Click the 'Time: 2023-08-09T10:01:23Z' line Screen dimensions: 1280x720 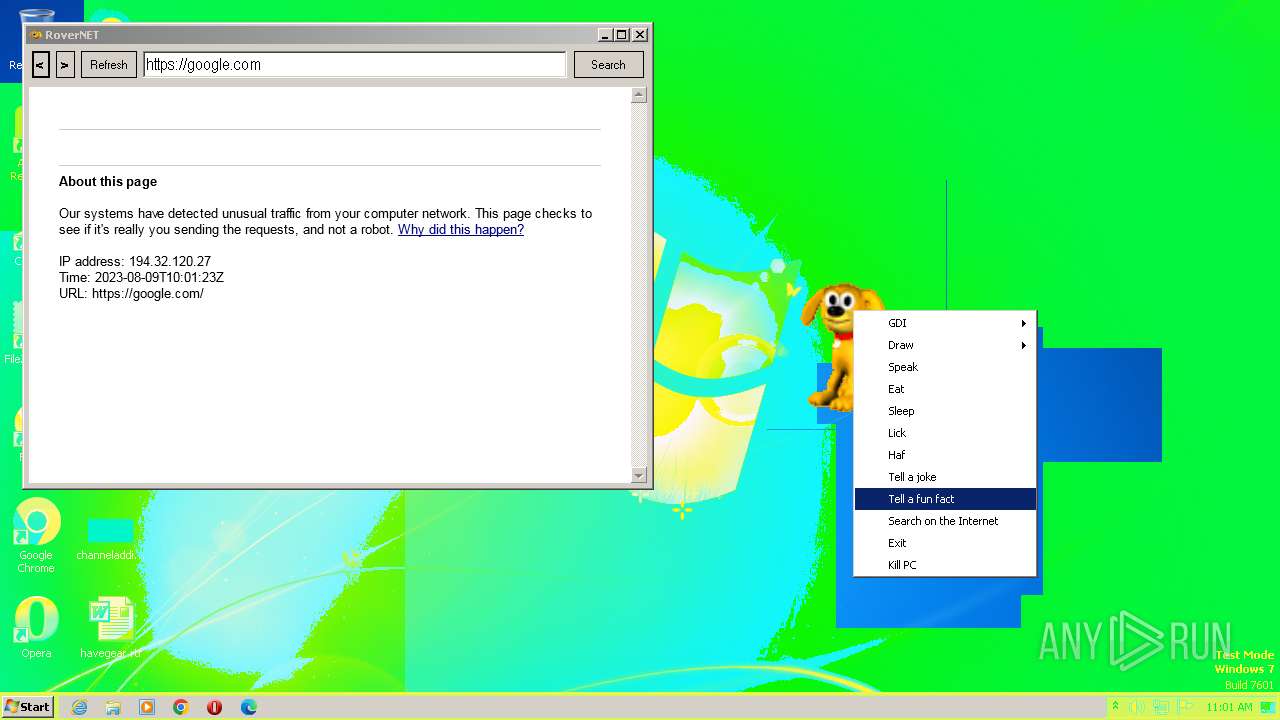click(141, 278)
